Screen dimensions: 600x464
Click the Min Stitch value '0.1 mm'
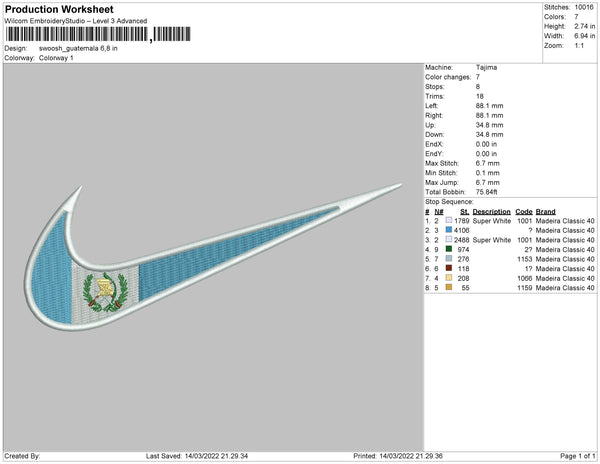point(488,173)
